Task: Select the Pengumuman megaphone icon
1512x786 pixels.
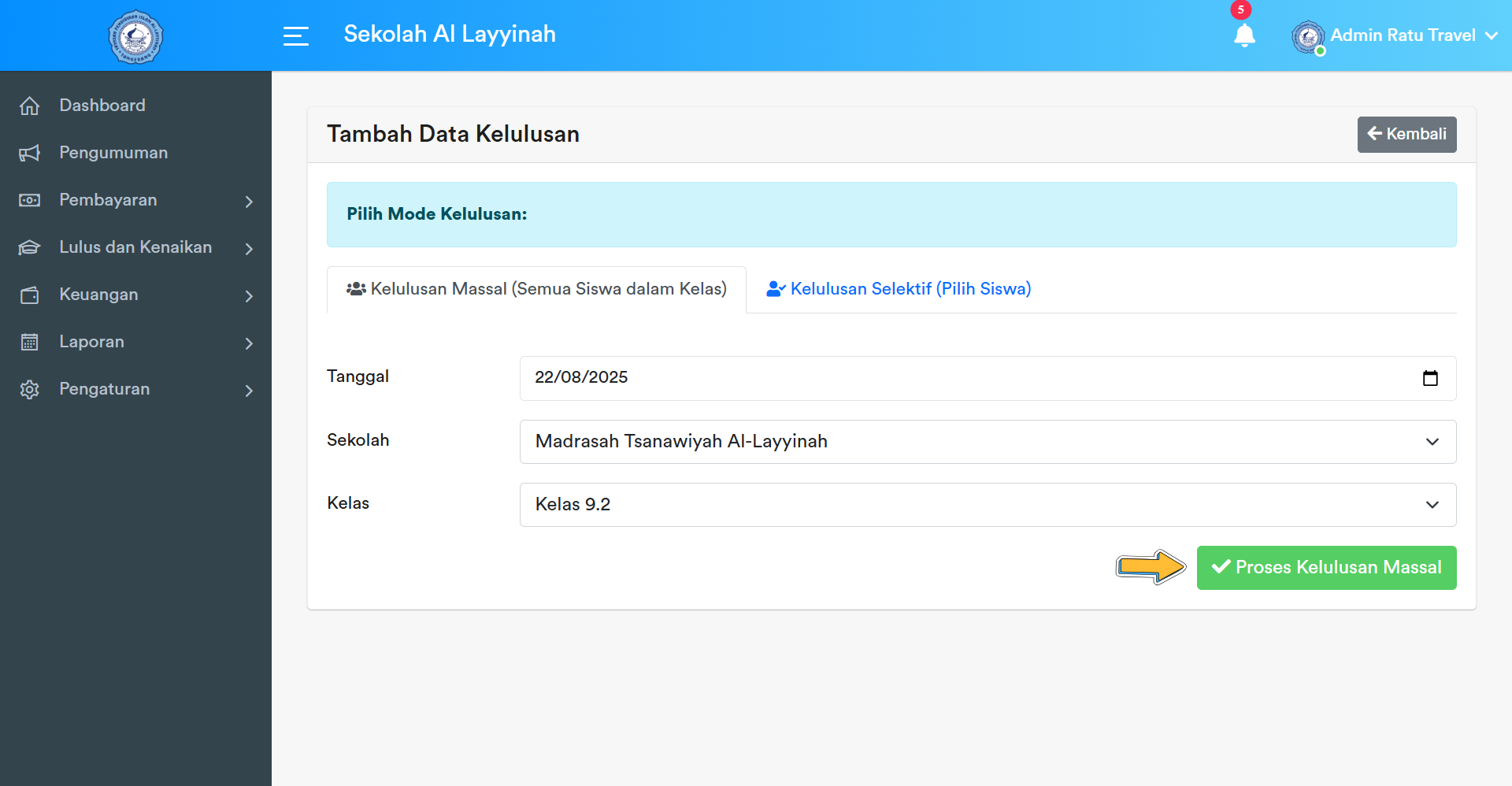Action: pos(30,153)
